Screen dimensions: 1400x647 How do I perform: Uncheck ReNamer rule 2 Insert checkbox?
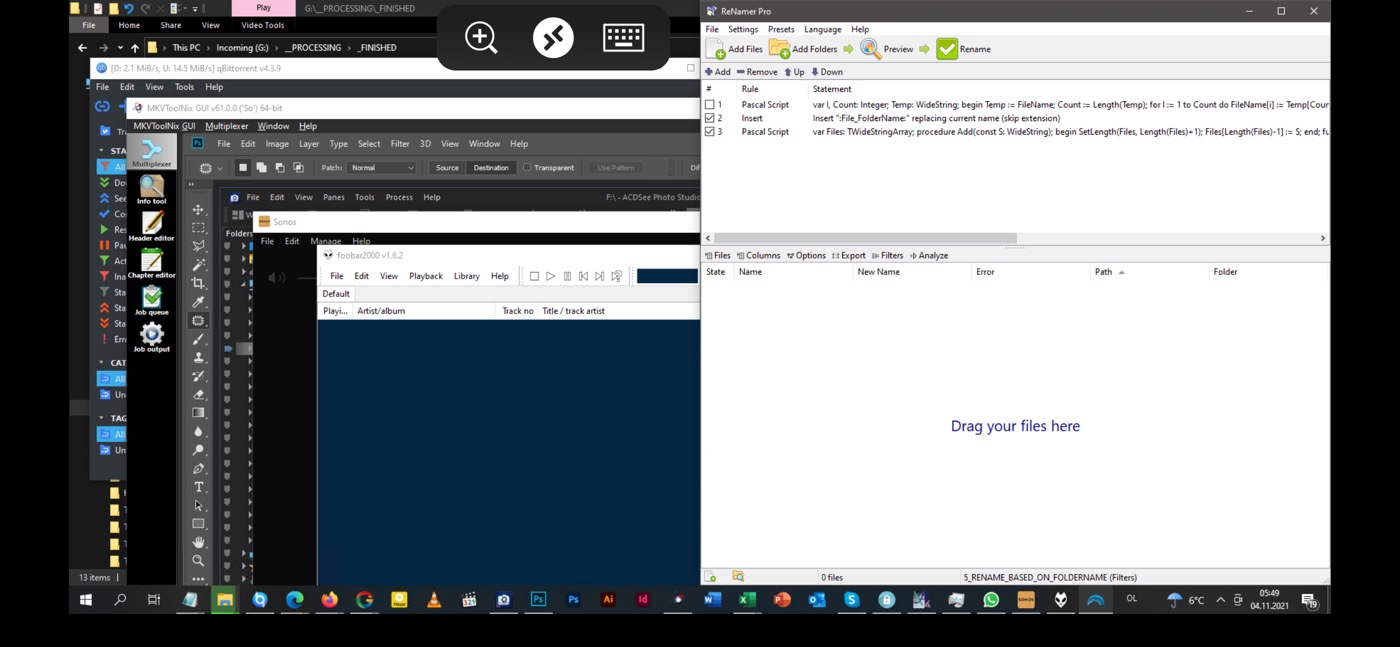[710, 118]
